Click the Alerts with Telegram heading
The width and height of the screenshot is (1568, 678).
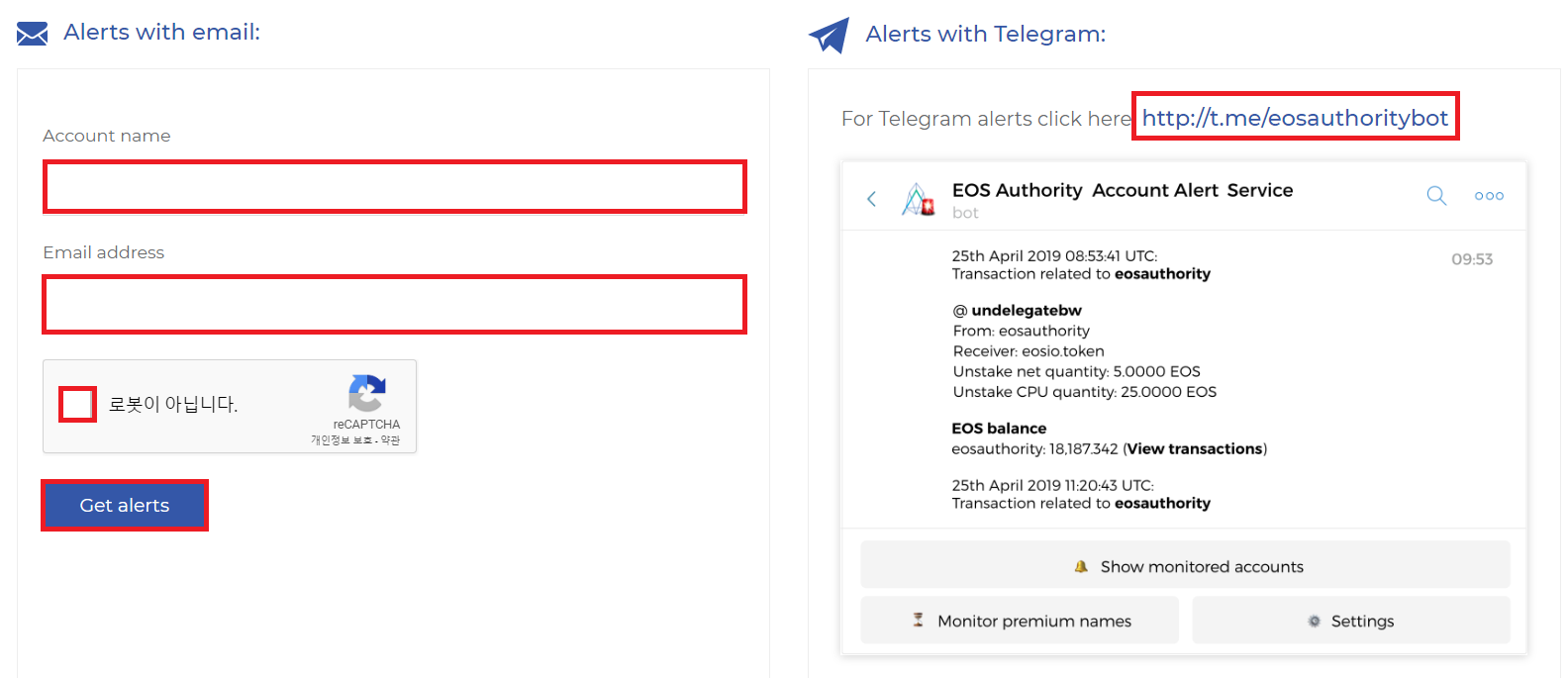(986, 34)
